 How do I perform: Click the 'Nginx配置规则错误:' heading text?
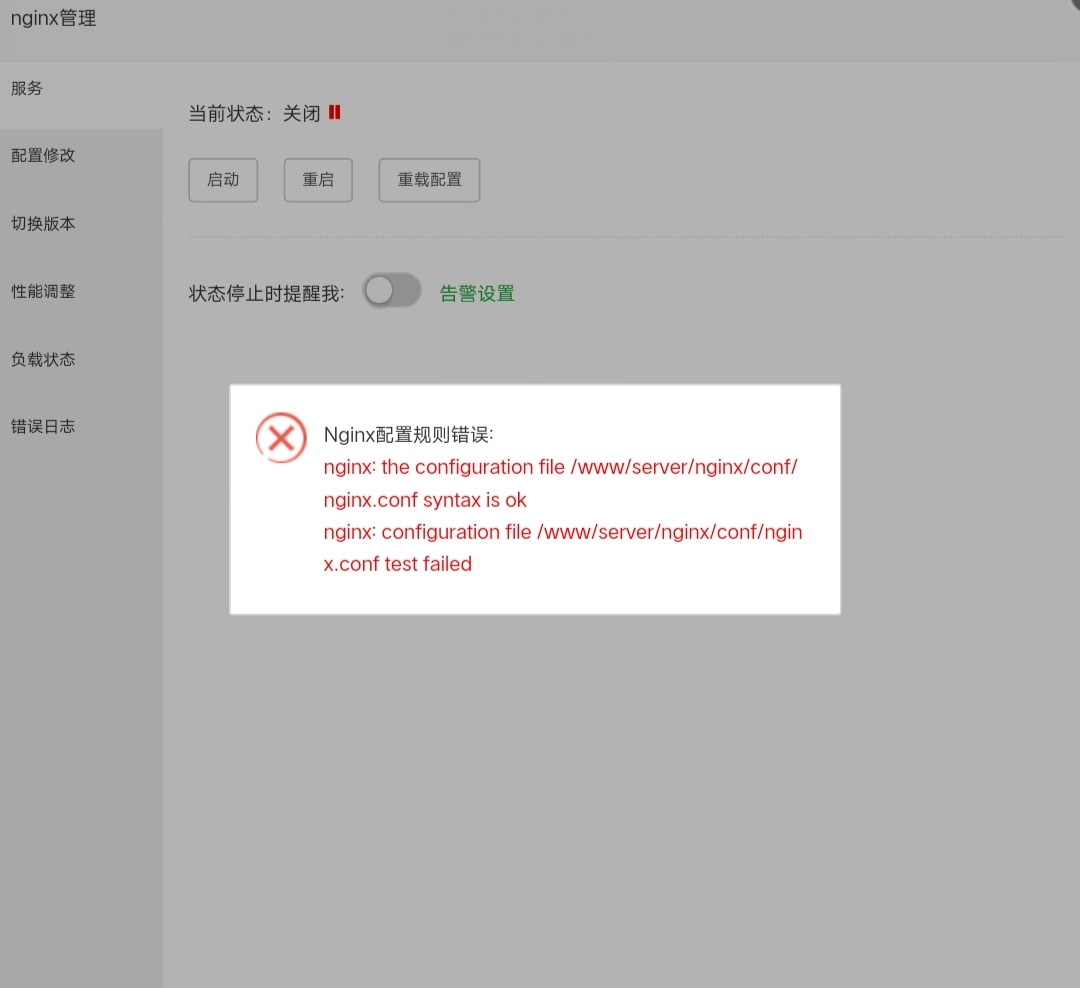pyautogui.click(x=408, y=435)
